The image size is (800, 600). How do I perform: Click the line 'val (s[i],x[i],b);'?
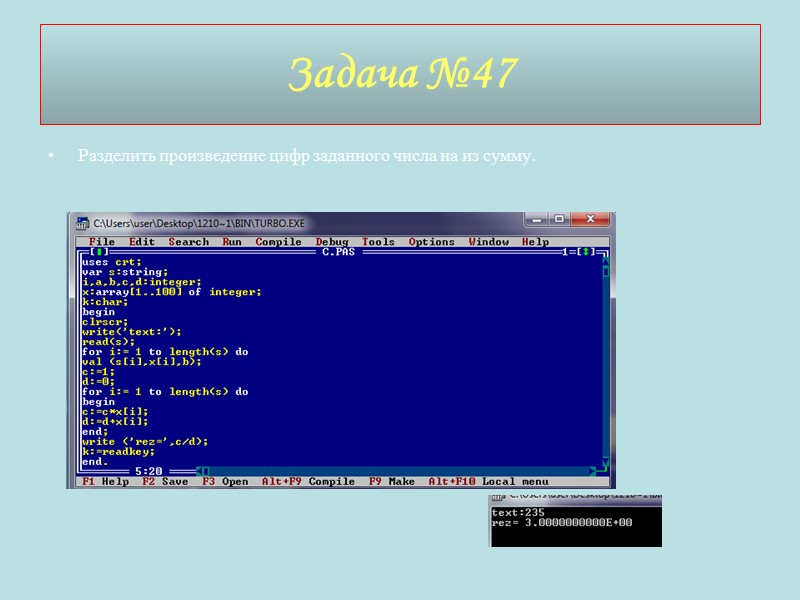coord(142,362)
